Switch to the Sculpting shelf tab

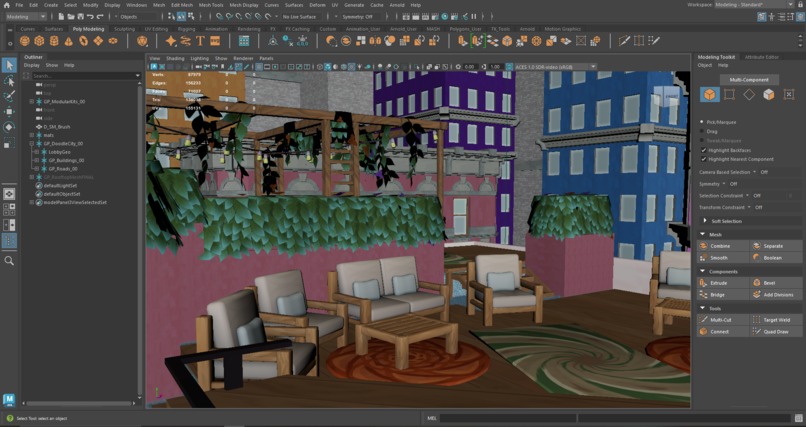[124, 29]
